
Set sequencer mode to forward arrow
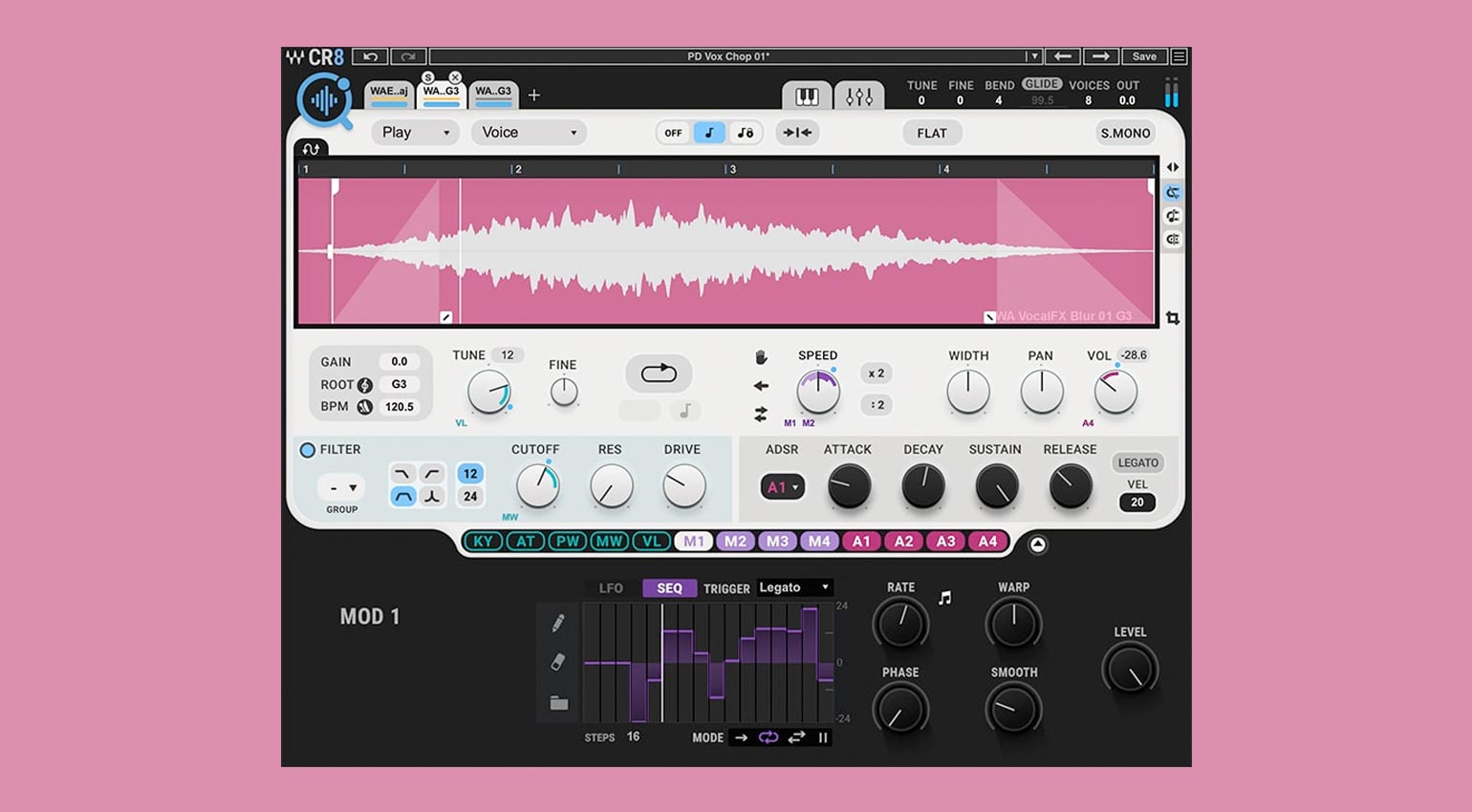(741, 737)
